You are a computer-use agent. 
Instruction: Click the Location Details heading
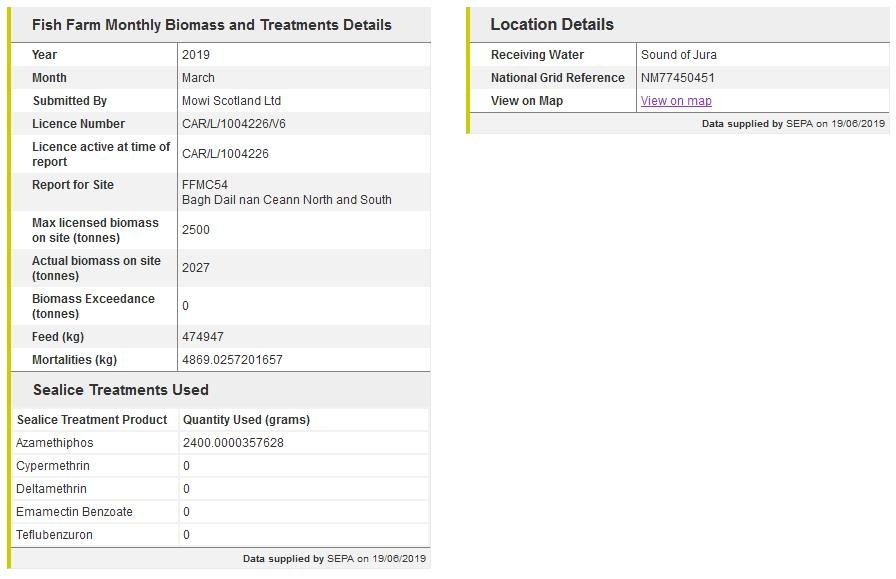(x=552, y=24)
